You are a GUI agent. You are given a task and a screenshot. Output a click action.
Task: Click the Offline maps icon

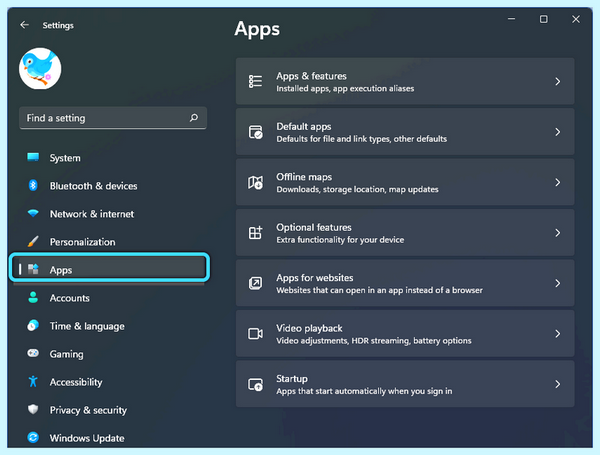[255, 182]
